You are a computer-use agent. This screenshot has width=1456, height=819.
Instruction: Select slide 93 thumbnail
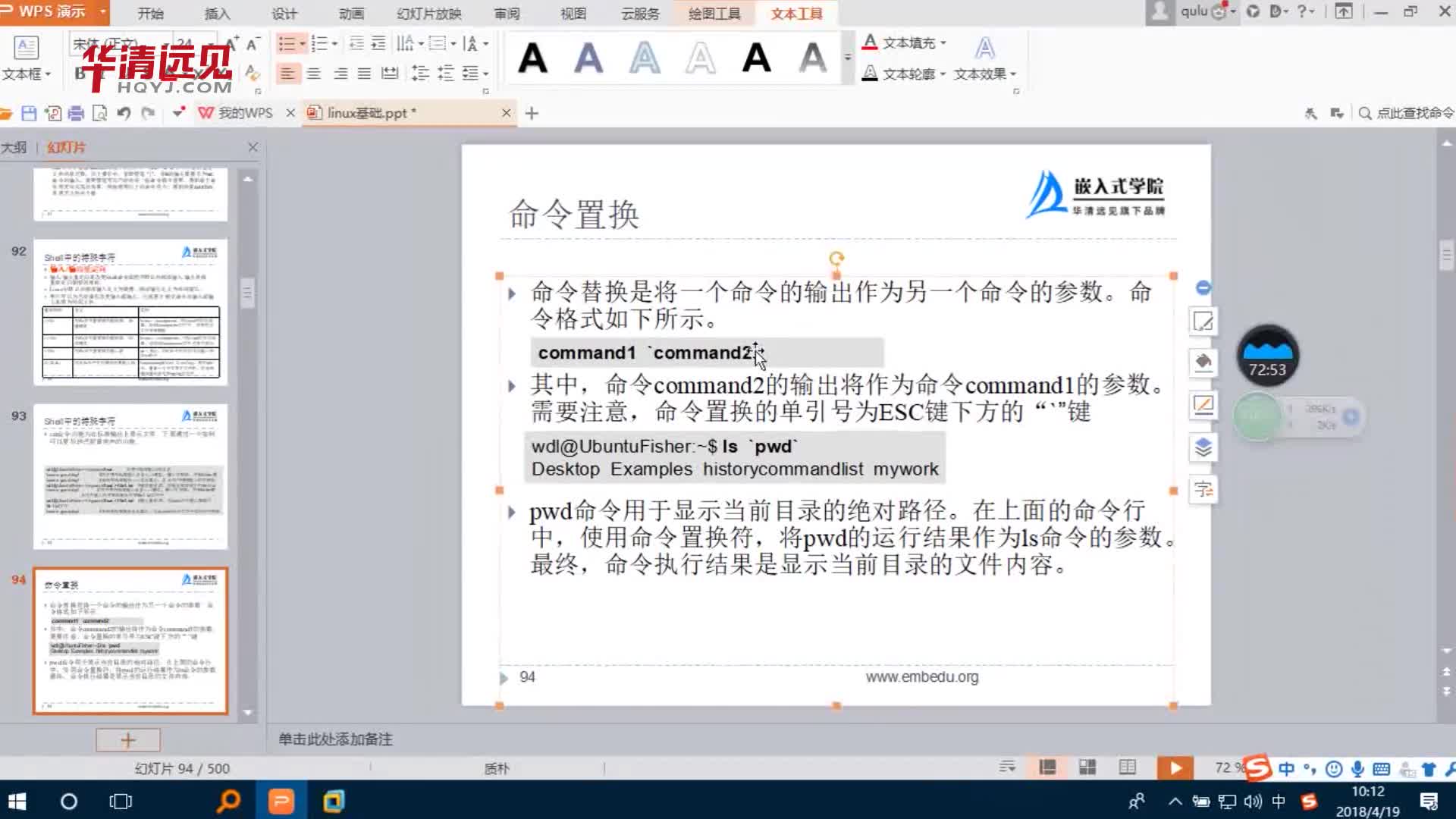click(130, 476)
